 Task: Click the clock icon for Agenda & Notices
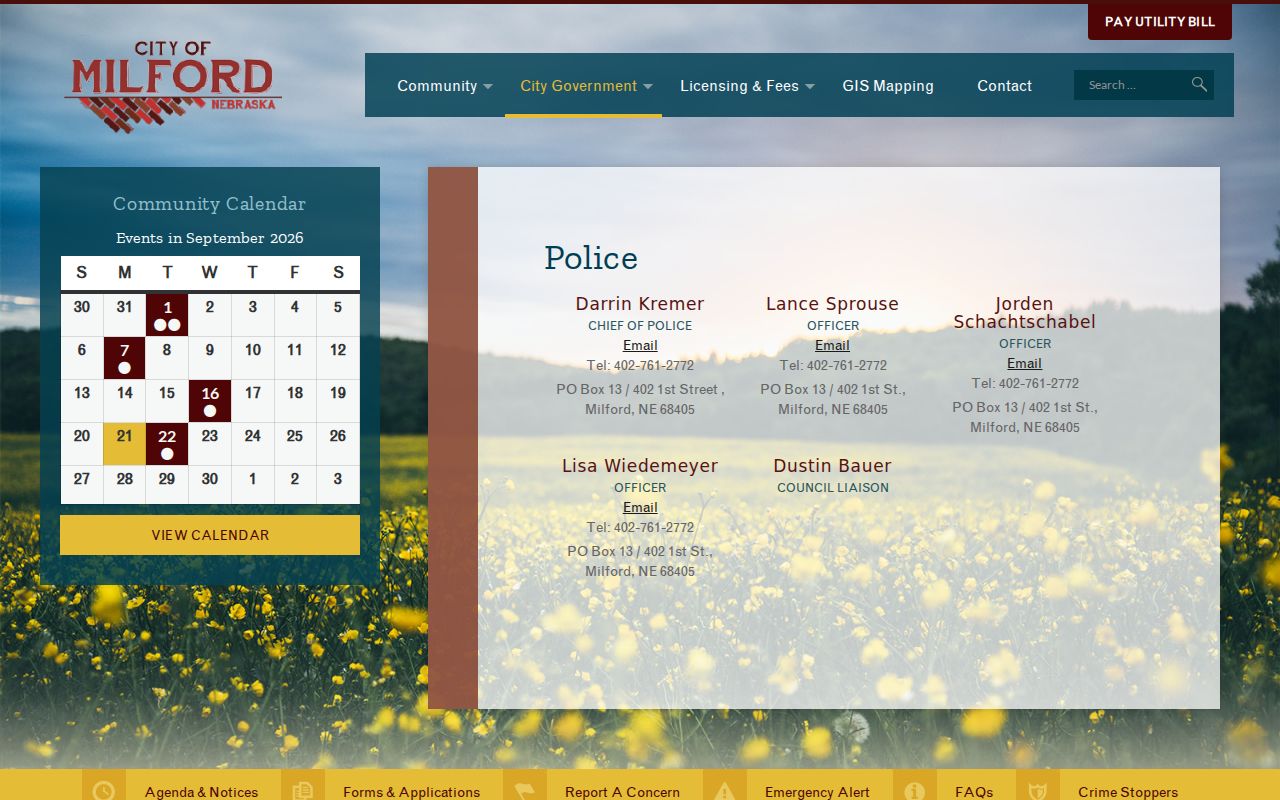104,790
